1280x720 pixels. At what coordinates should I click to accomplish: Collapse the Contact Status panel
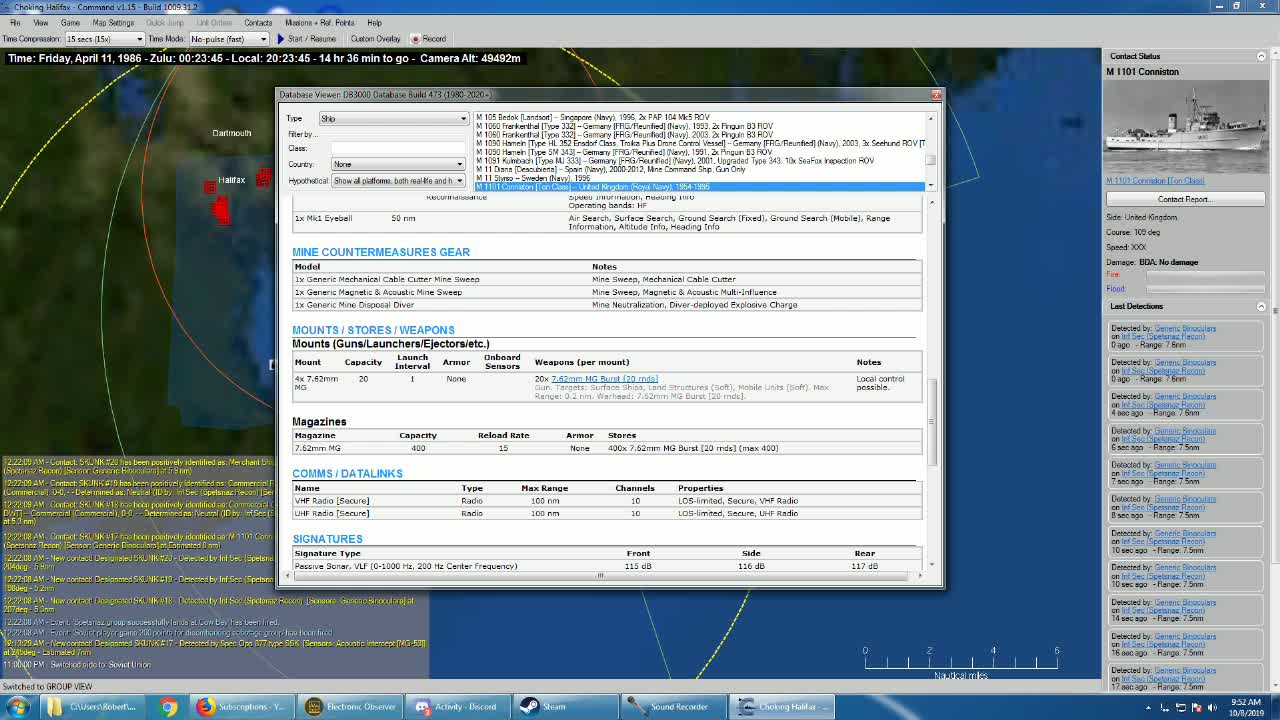coord(1261,56)
